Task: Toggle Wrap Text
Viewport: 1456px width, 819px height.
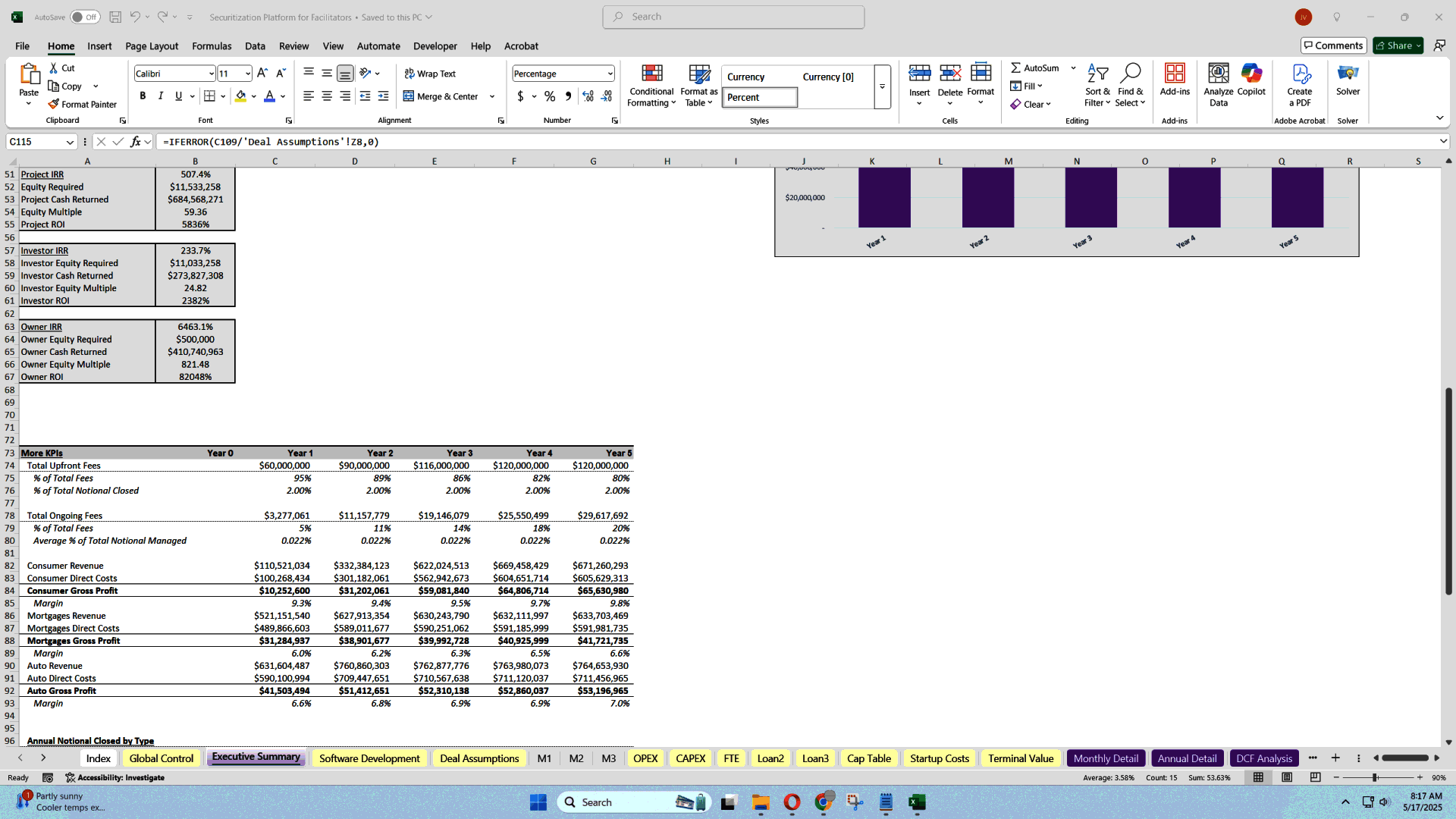Action: pyautogui.click(x=430, y=74)
